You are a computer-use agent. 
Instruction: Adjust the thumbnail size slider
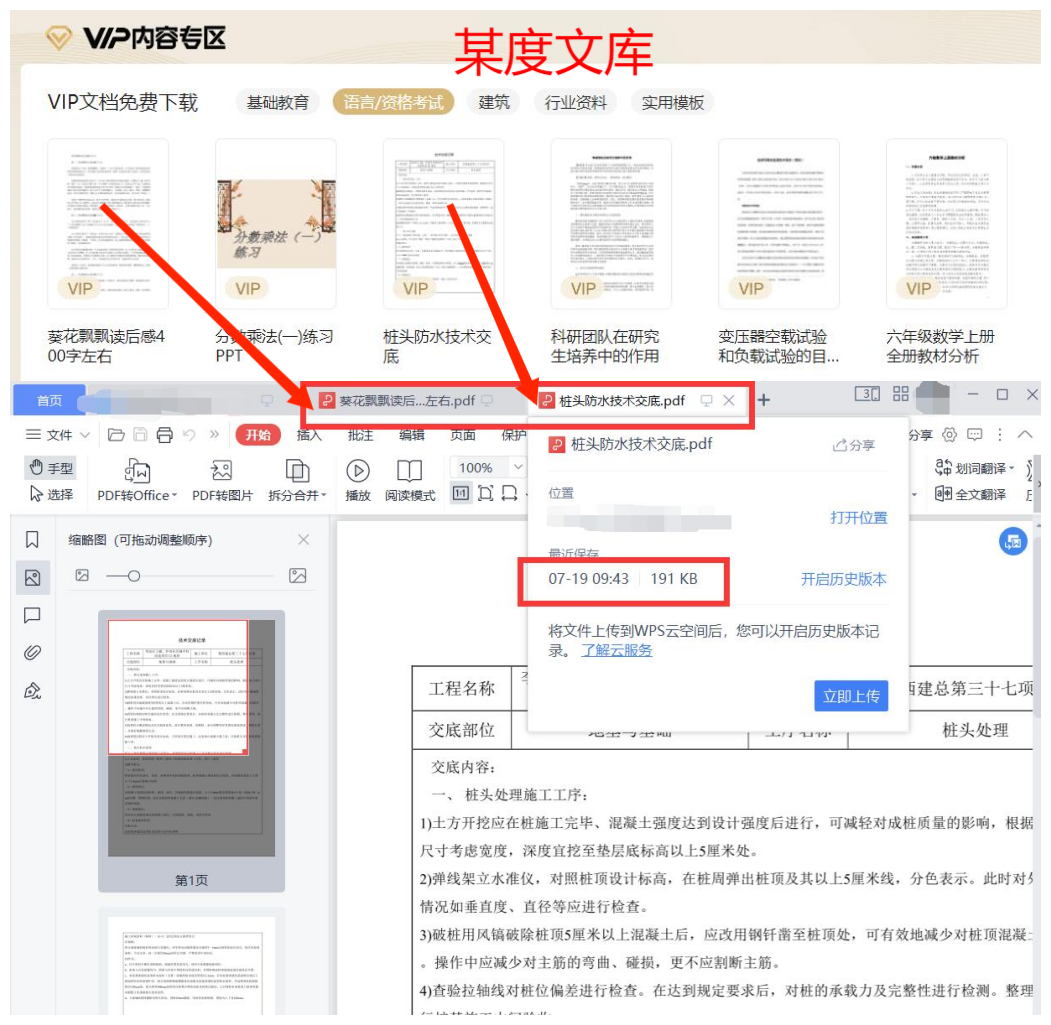pyautogui.click(x=133, y=576)
